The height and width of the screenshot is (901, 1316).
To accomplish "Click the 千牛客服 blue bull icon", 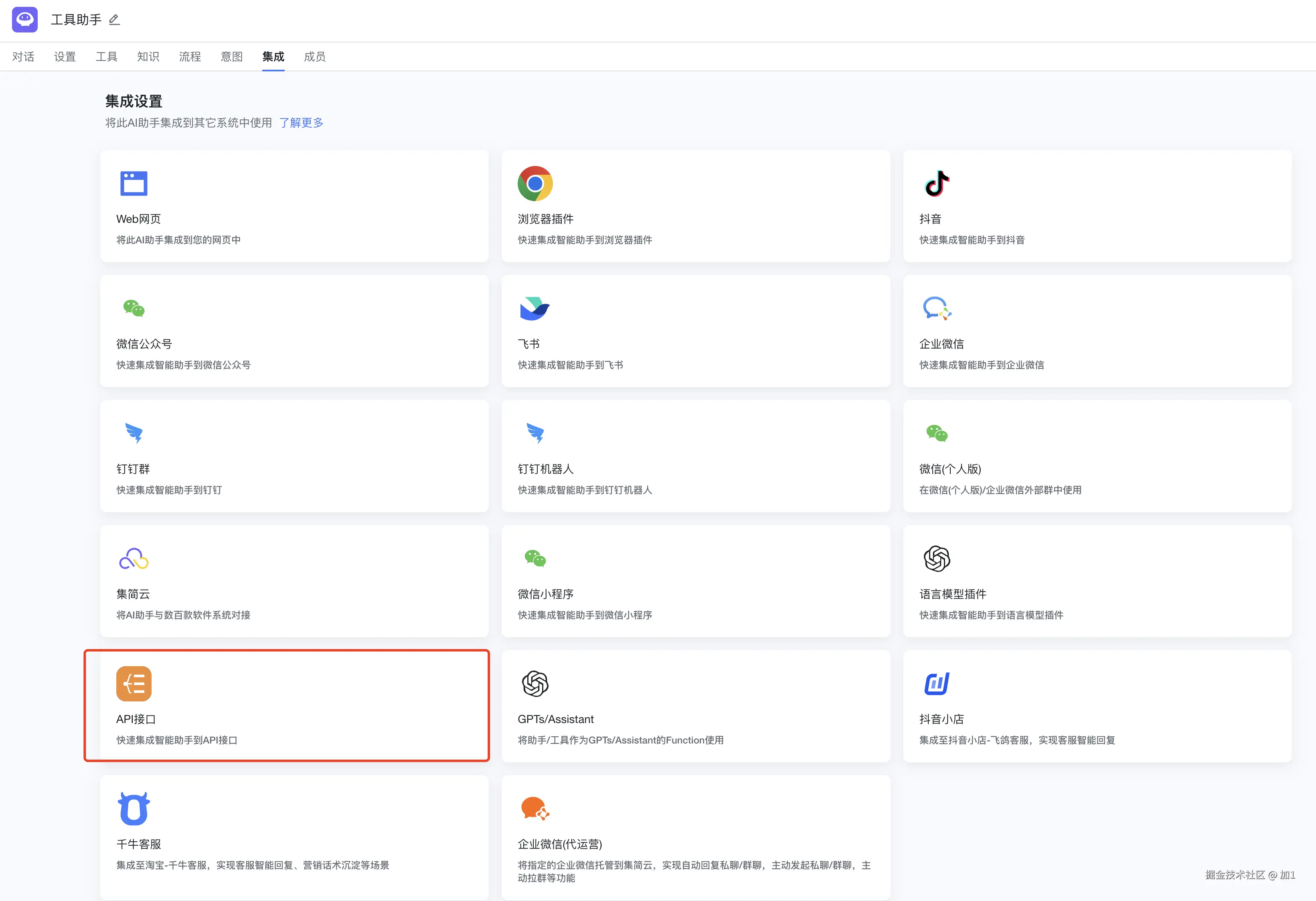I will 134,808.
